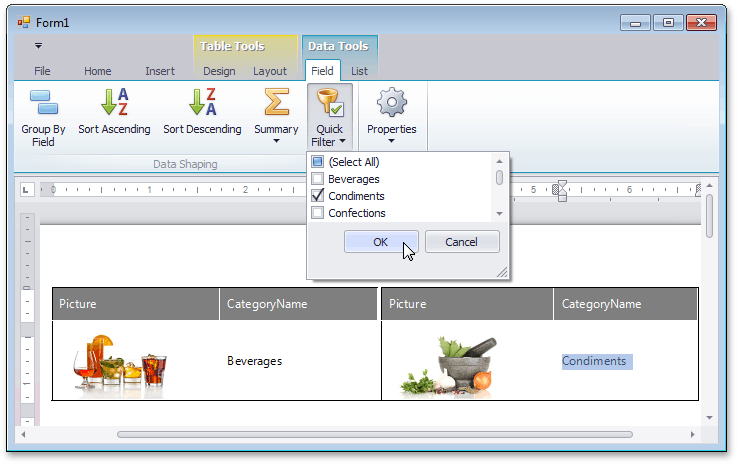Image resolution: width=737 pixels, height=464 pixels.
Task: Expand the Summary dropdown arrow
Action: (276, 141)
